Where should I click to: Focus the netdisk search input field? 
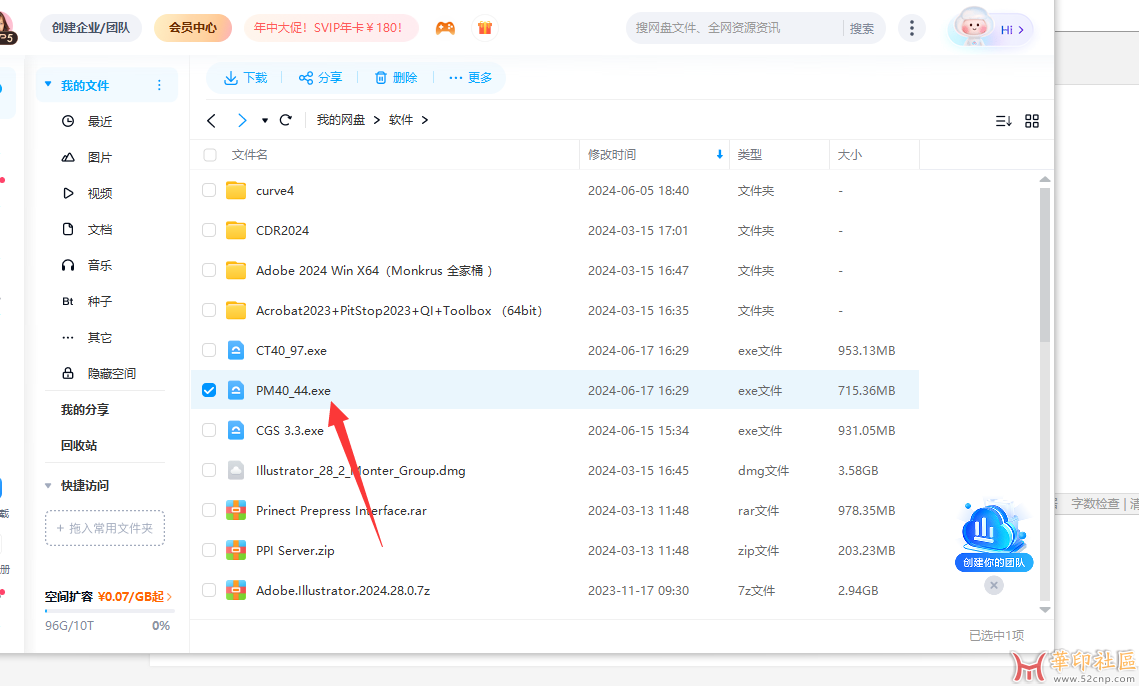pos(734,28)
